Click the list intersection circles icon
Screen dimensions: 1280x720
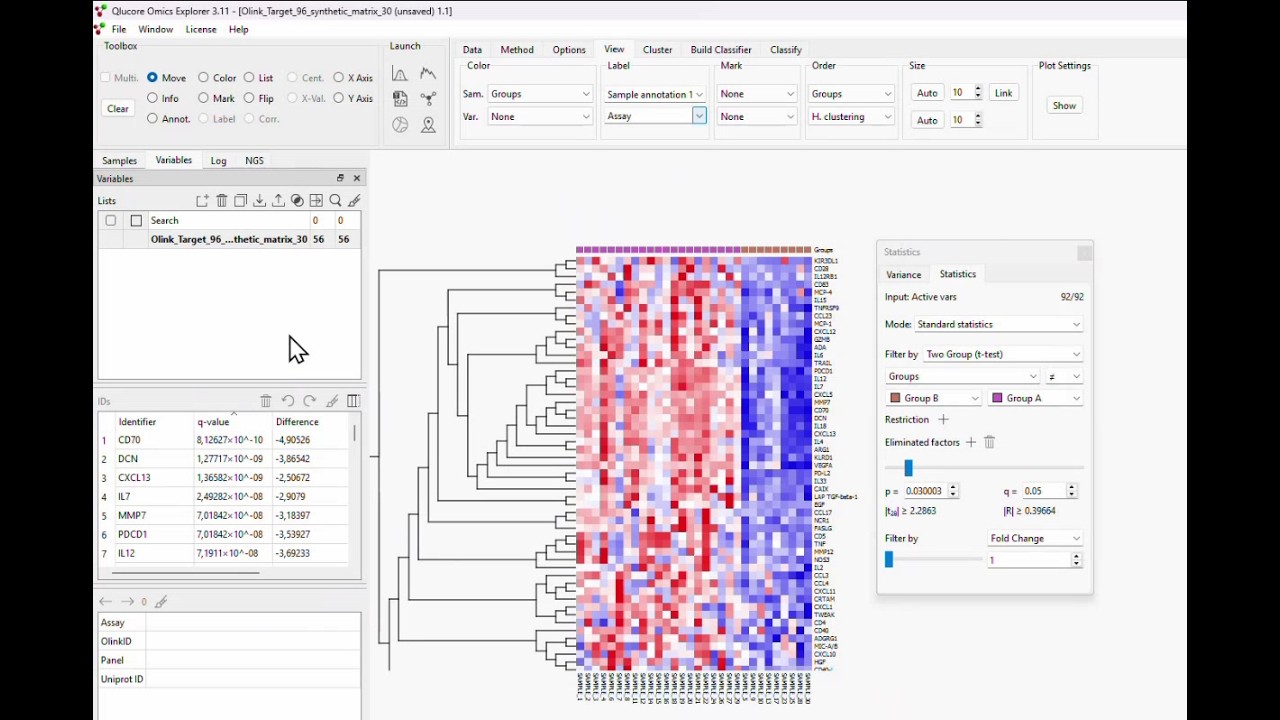(x=297, y=201)
